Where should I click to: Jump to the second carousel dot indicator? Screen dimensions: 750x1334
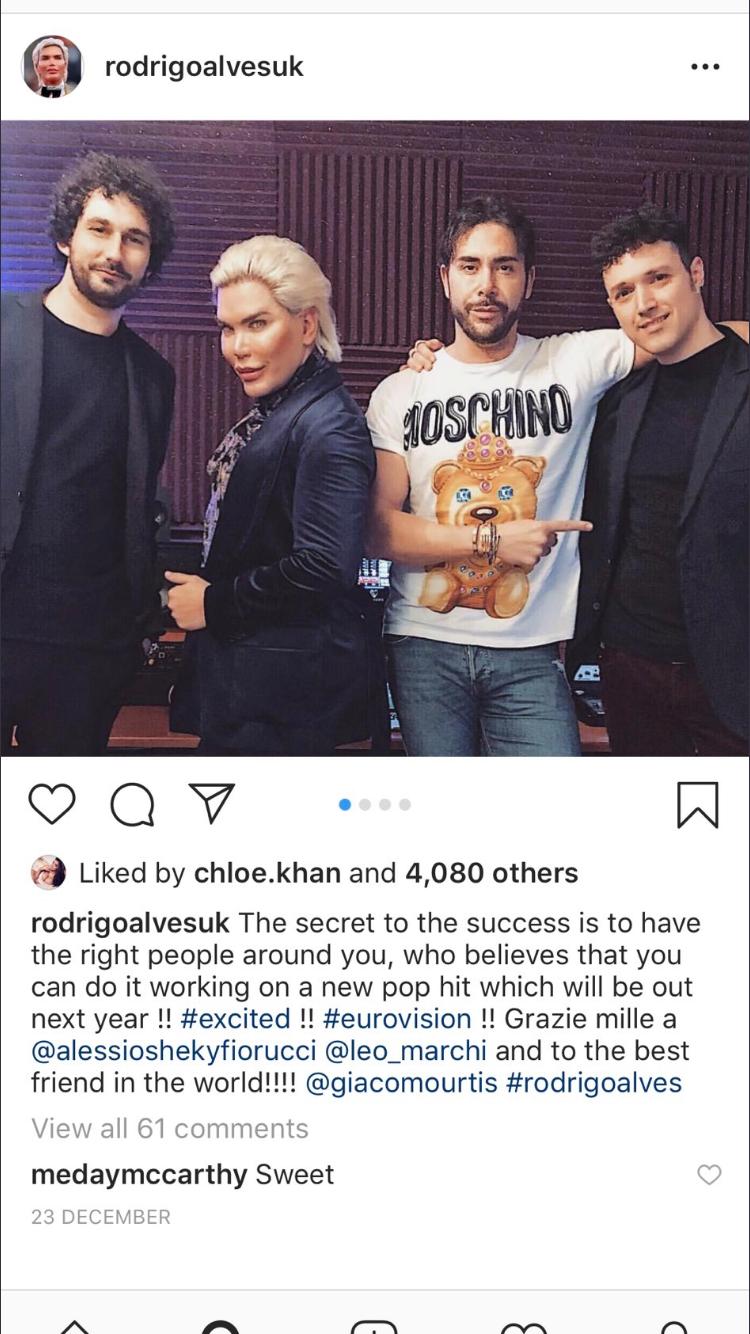pyautogui.click(x=365, y=804)
